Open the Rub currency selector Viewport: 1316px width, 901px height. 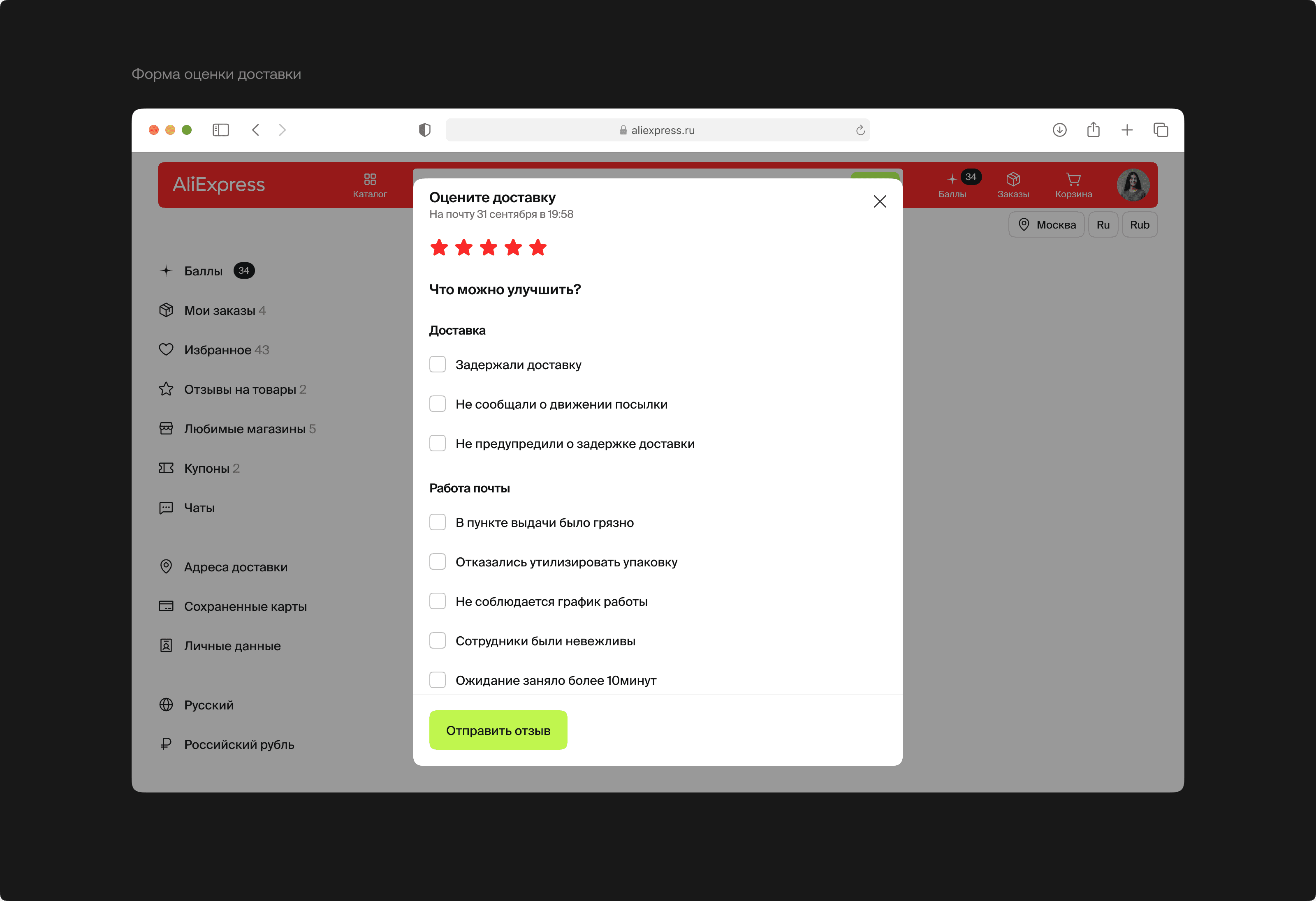pyautogui.click(x=1140, y=225)
